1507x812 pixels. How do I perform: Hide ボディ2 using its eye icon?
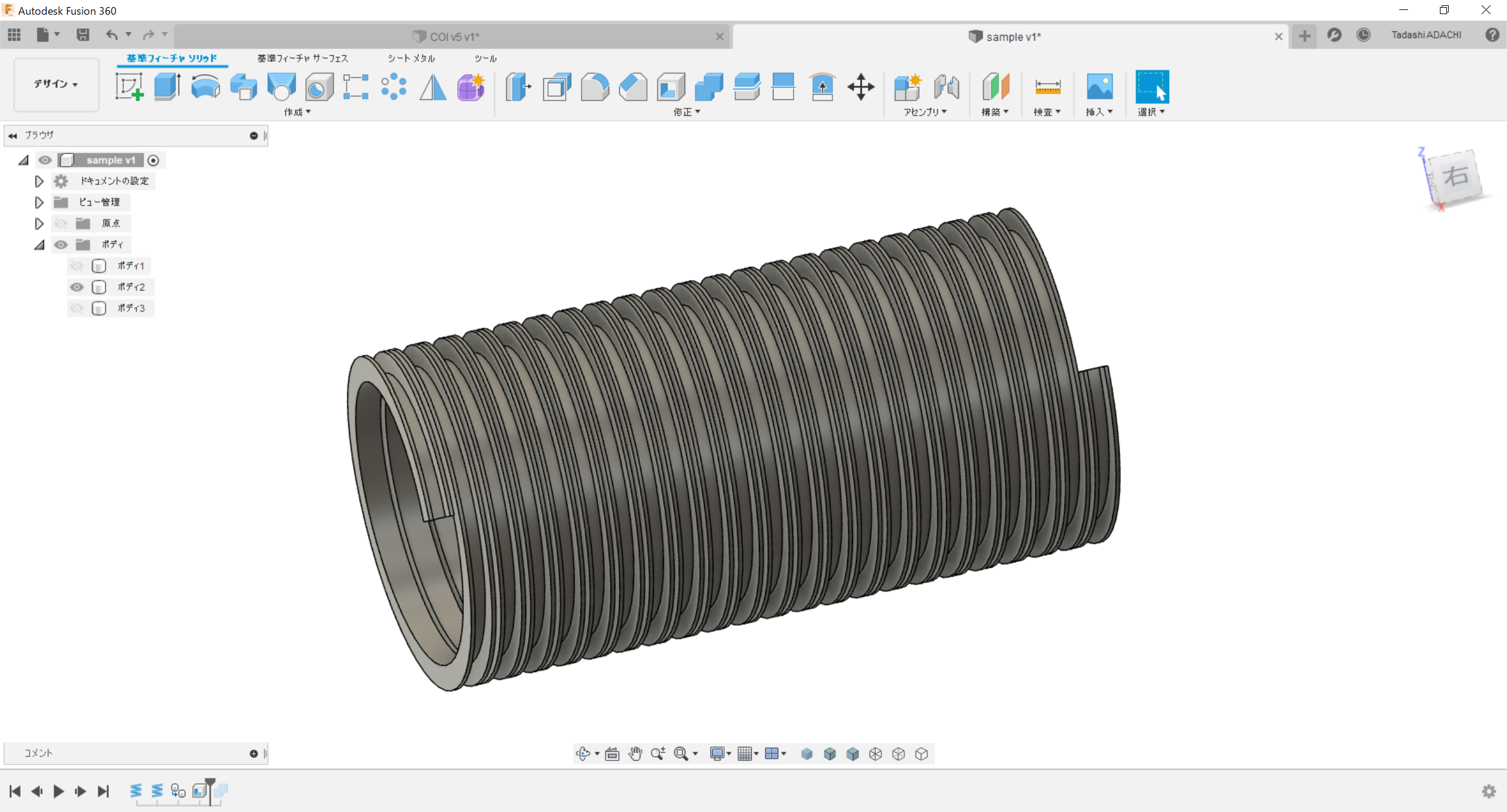(x=77, y=287)
